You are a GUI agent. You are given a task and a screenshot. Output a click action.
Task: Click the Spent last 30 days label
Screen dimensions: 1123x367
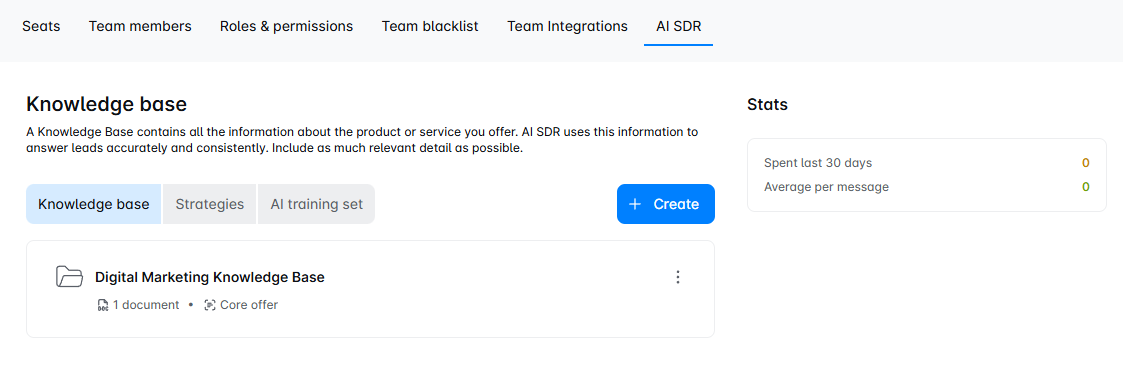coord(818,163)
